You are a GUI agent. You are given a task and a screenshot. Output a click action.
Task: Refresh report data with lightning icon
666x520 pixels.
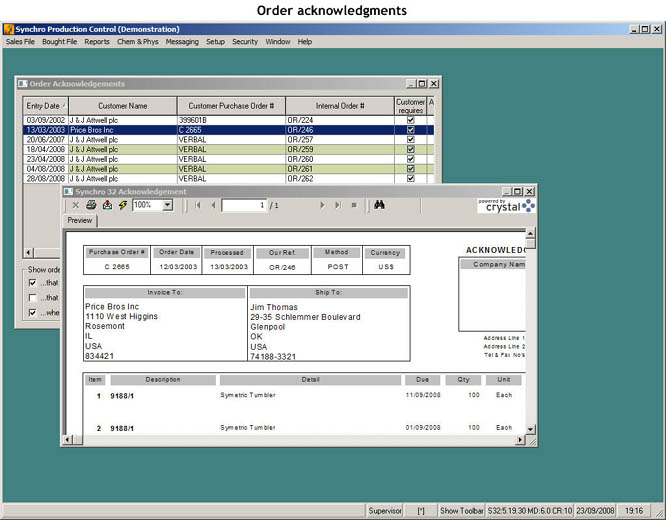point(123,205)
